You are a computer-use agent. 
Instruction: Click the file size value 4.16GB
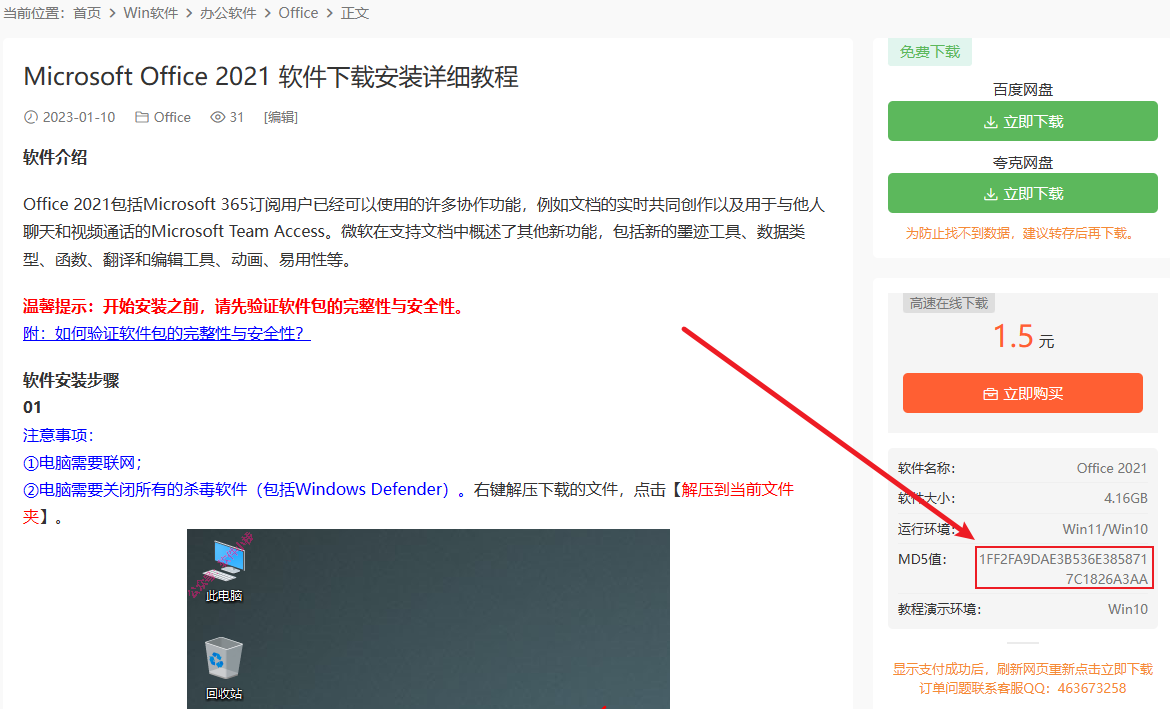[x=1125, y=498]
